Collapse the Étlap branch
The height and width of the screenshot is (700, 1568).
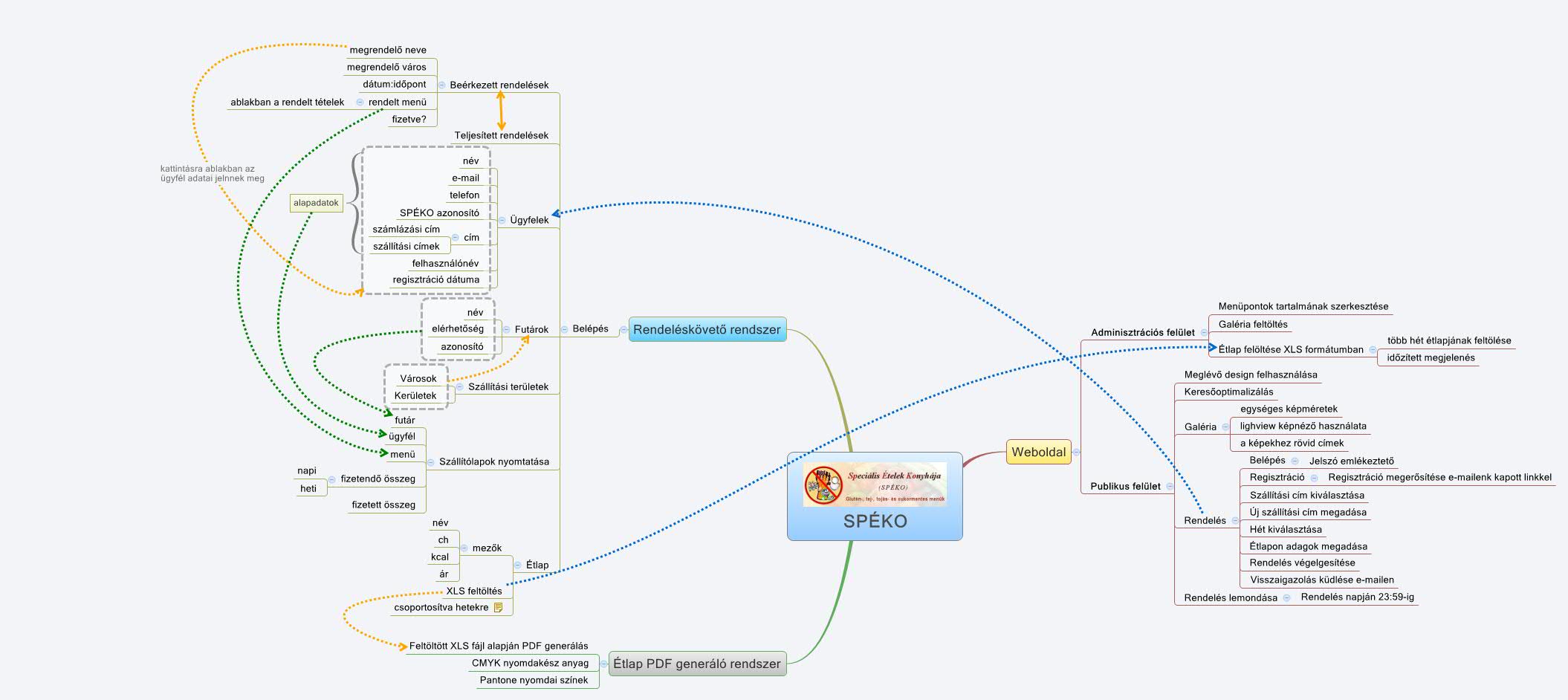(x=518, y=565)
